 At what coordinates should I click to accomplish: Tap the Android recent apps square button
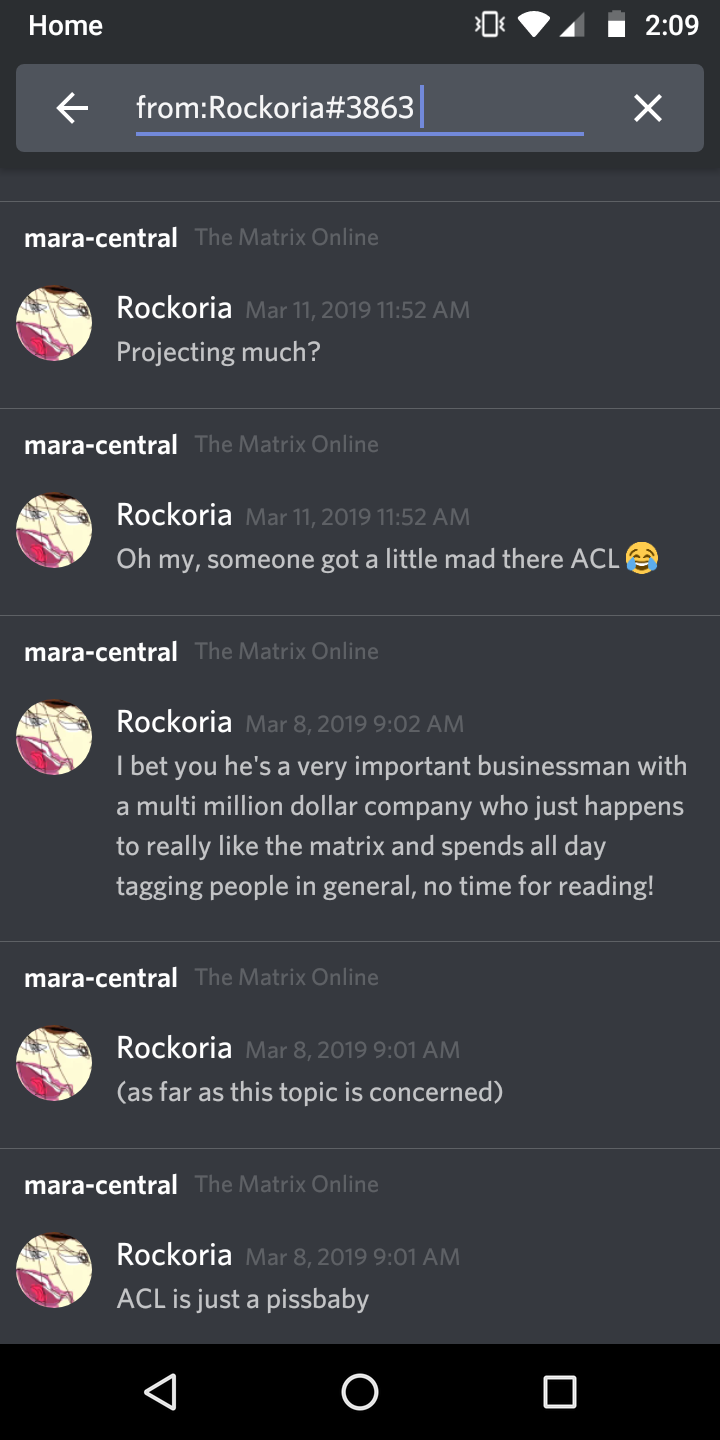pos(560,1391)
